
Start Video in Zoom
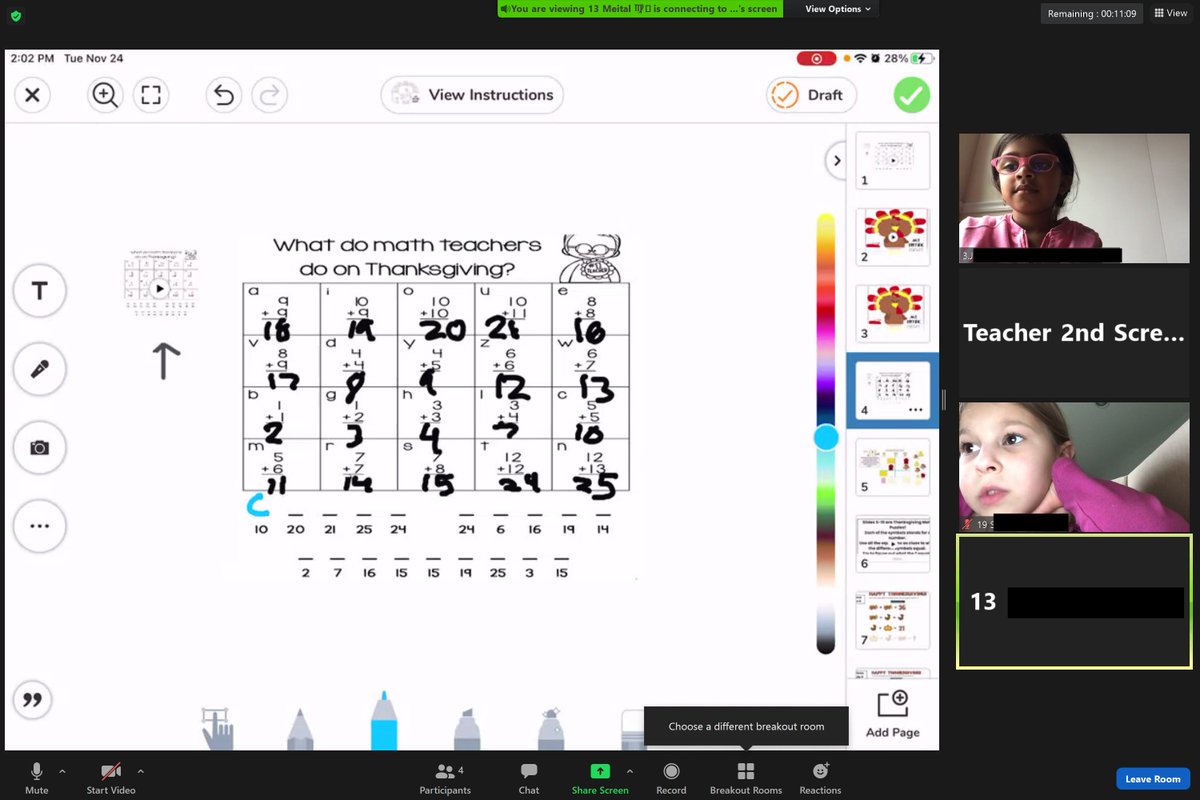pos(111,777)
